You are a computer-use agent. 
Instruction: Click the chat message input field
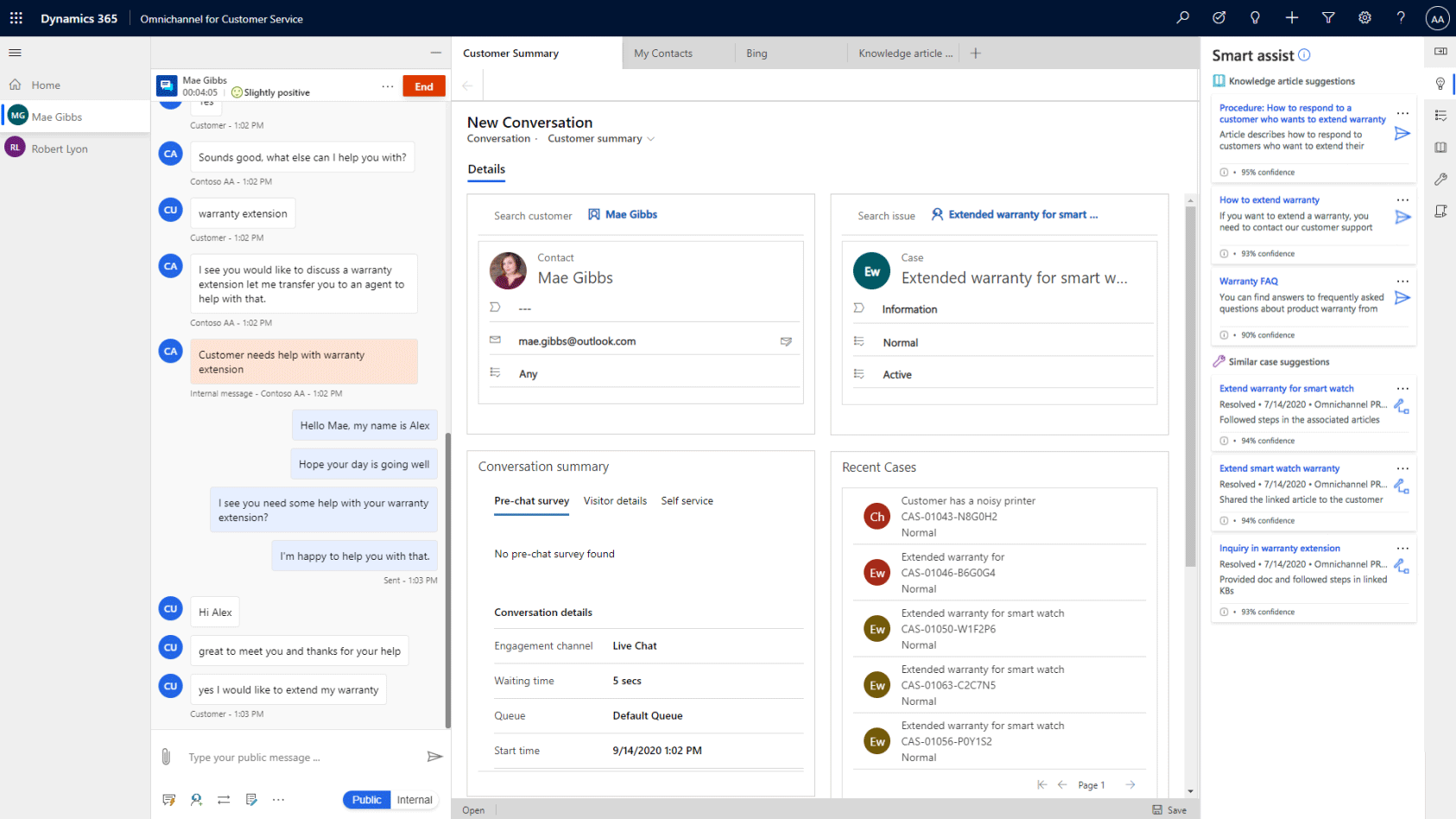click(302, 758)
